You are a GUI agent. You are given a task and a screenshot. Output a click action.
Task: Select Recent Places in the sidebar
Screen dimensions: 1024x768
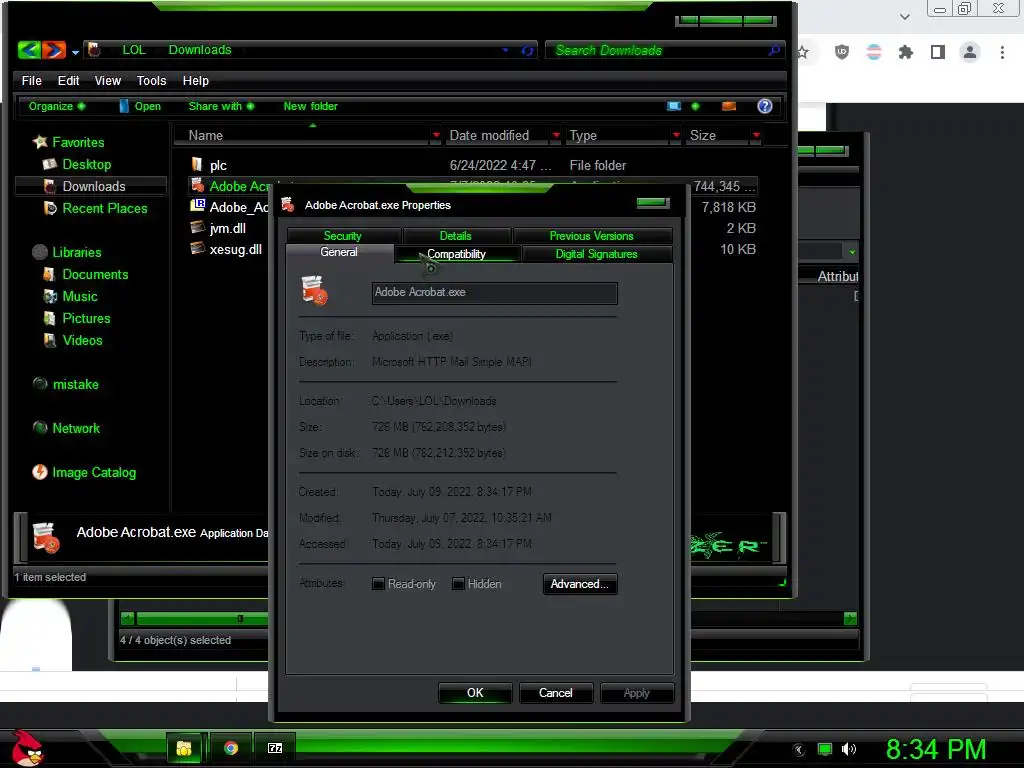(x=104, y=208)
